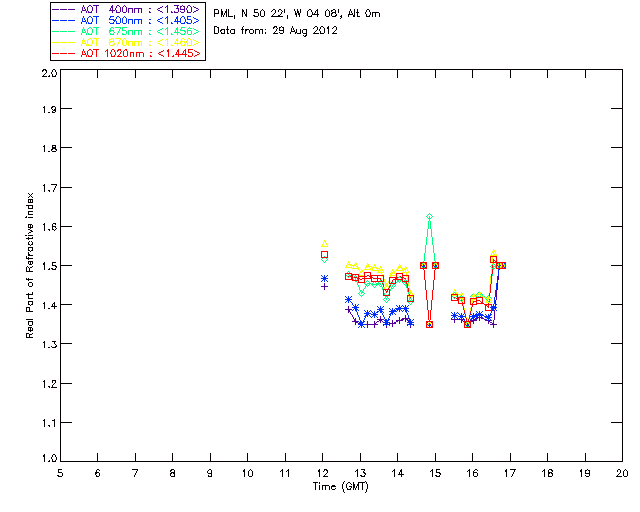The image size is (640, 512).
Task: Click the 8 label on the time axis
Action: [173, 473]
